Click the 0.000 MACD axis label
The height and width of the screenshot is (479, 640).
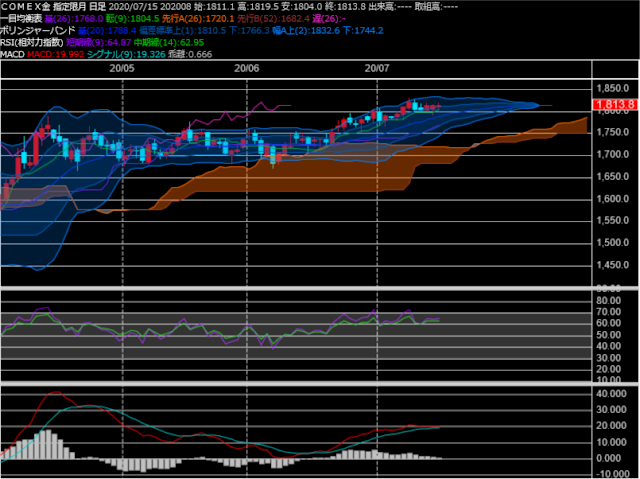[x=609, y=458]
